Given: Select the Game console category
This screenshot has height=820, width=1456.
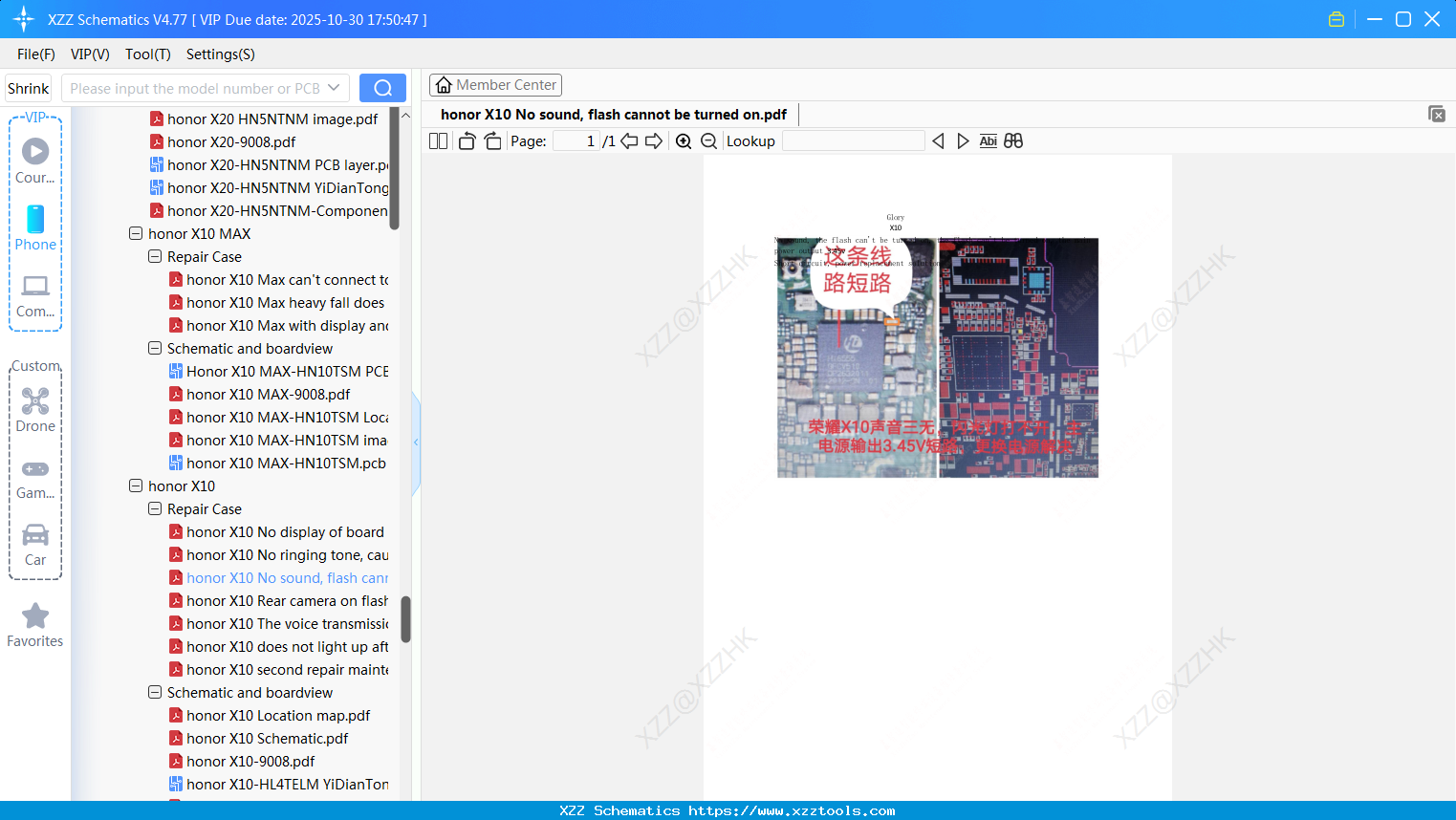Looking at the screenshot, I should click(35, 479).
